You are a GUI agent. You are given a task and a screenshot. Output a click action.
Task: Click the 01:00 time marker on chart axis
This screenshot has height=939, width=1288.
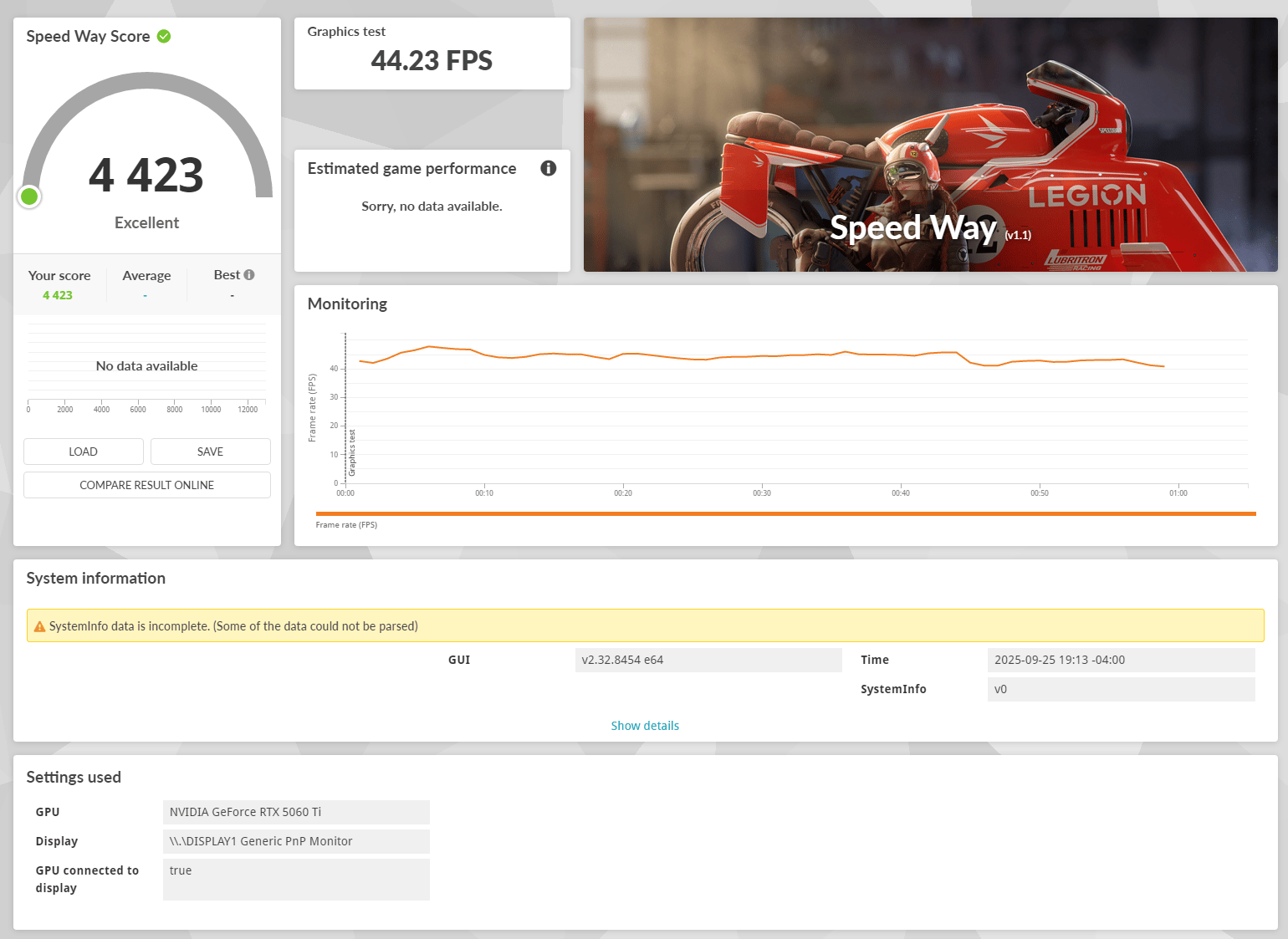point(1178,493)
